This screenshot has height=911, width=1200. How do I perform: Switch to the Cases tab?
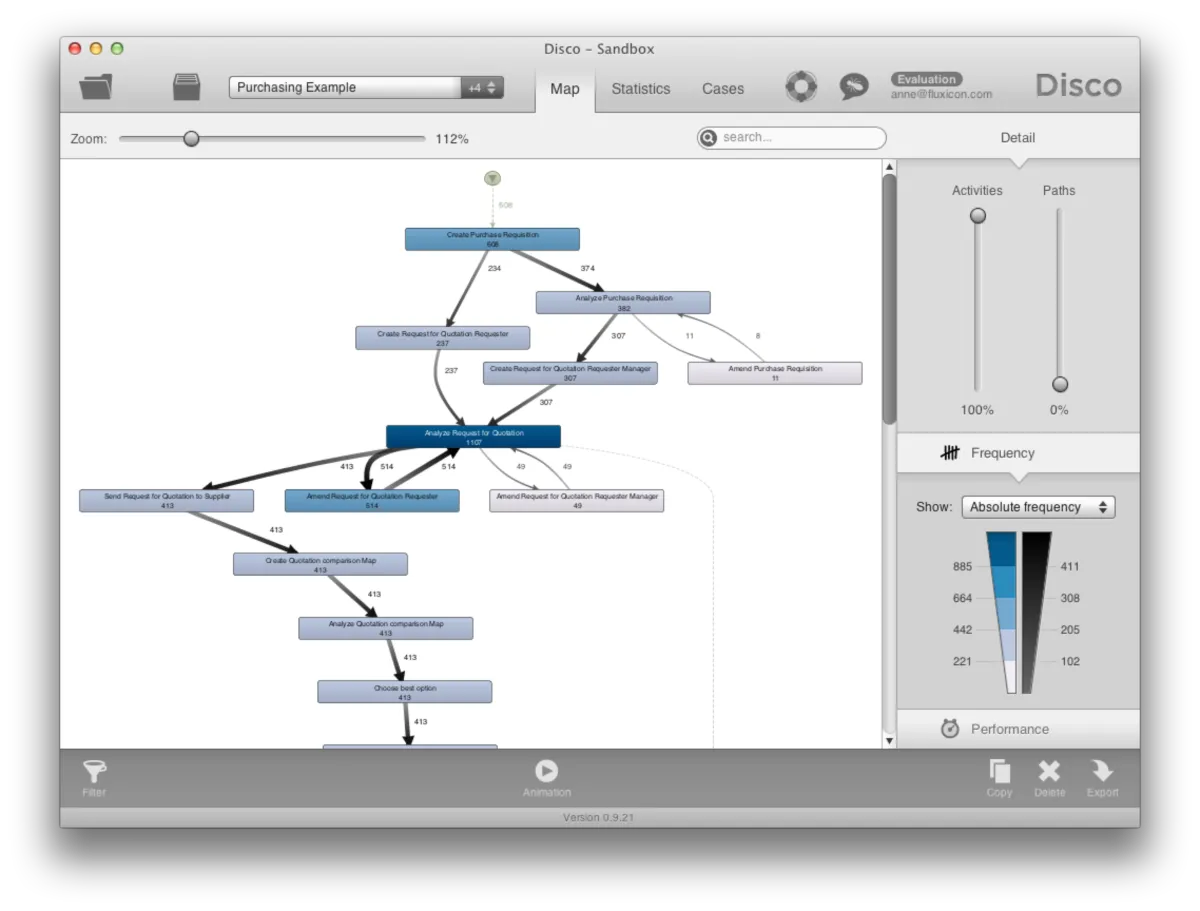coord(723,89)
